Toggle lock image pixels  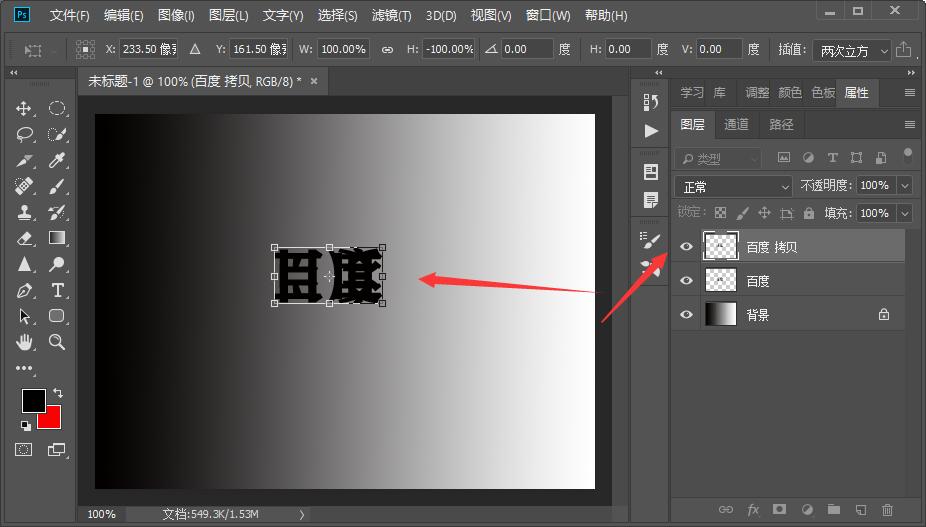point(743,213)
